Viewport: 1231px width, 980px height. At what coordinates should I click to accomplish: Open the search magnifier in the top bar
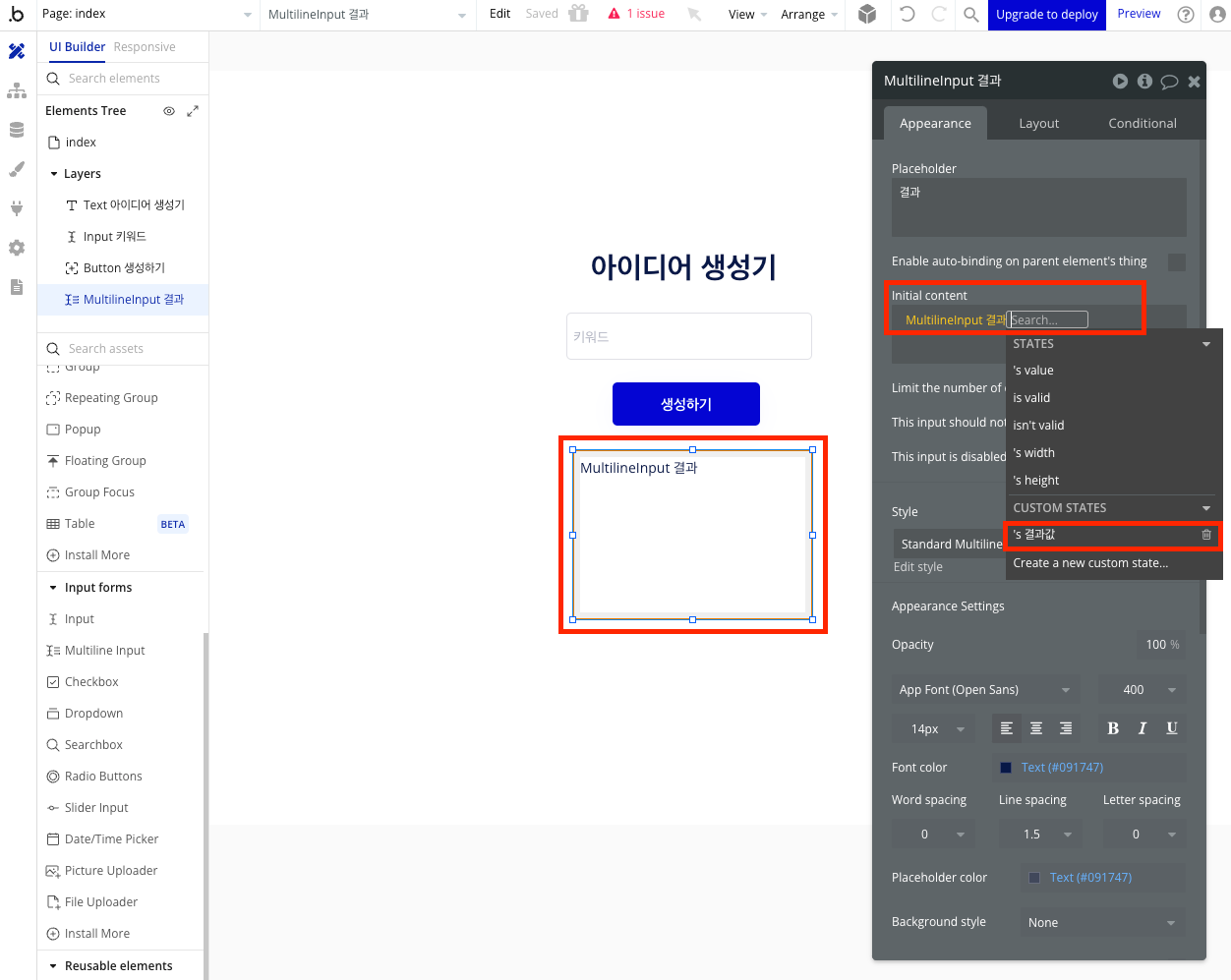(x=970, y=14)
